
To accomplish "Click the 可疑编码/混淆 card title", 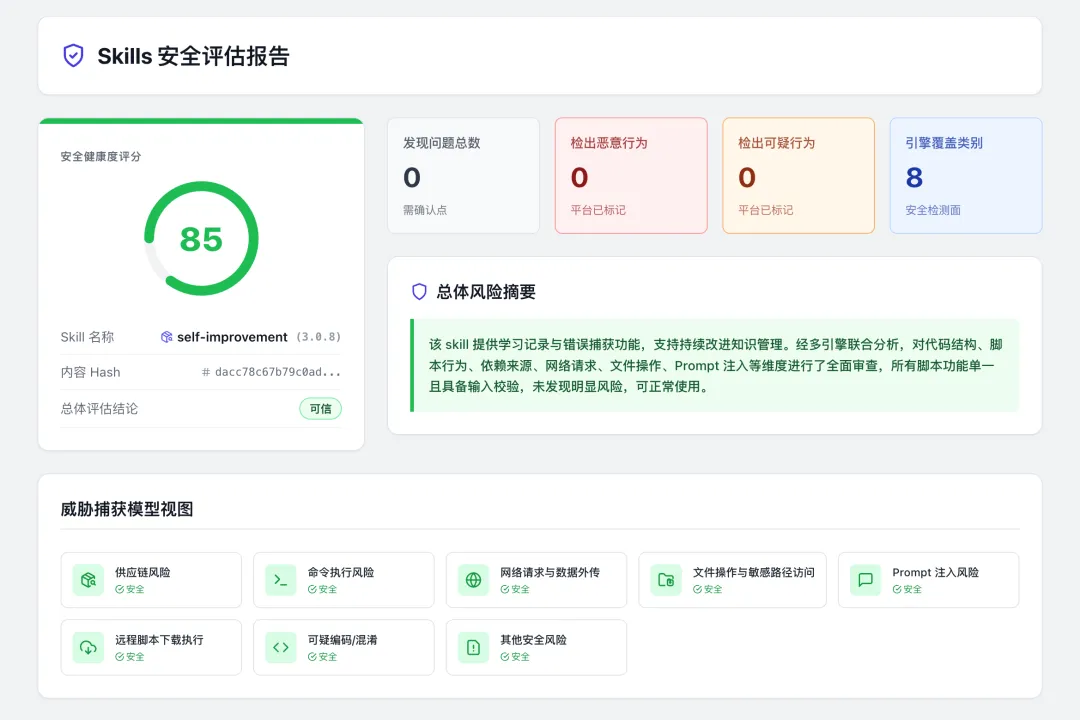I will 342,640.
